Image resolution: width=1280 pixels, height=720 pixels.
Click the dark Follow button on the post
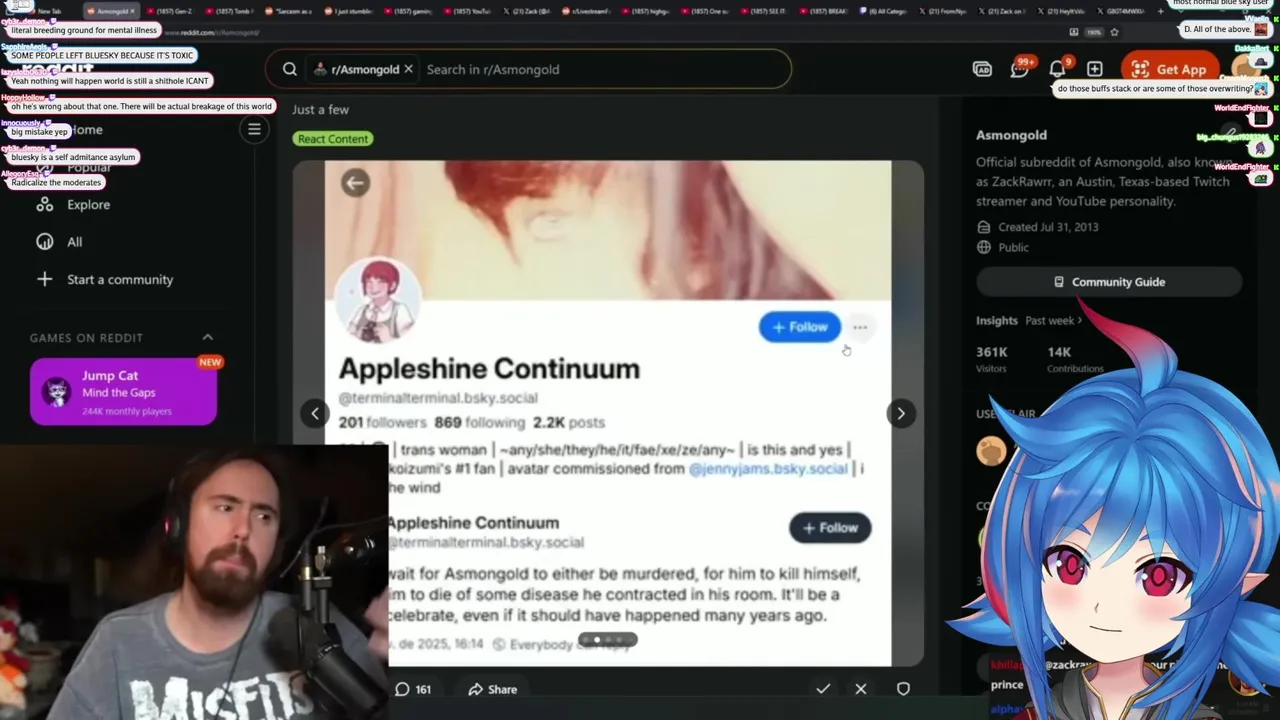coord(830,528)
